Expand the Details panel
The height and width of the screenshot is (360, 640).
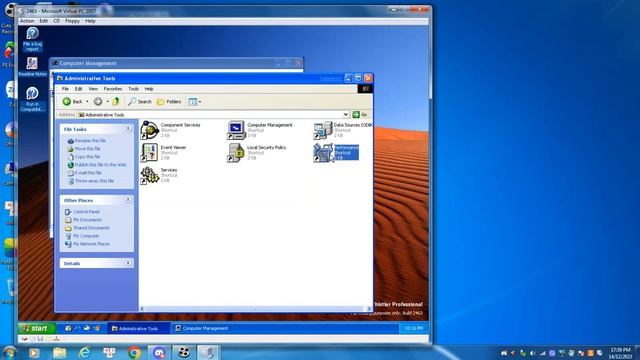[128, 263]
